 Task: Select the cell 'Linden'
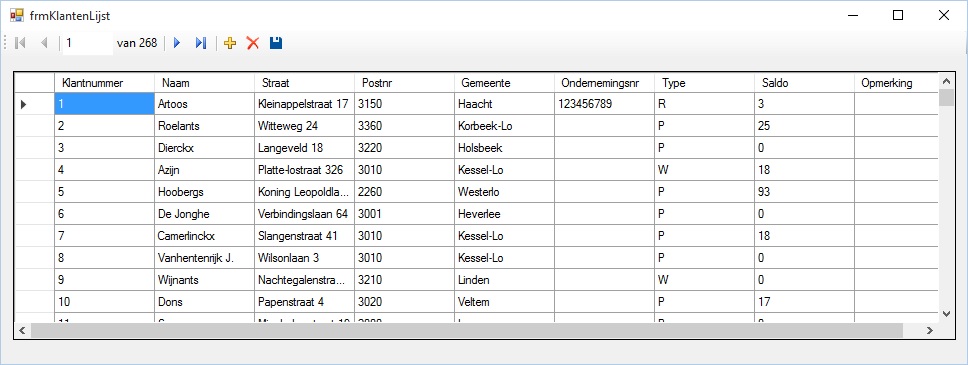click(x=504, y=280)
